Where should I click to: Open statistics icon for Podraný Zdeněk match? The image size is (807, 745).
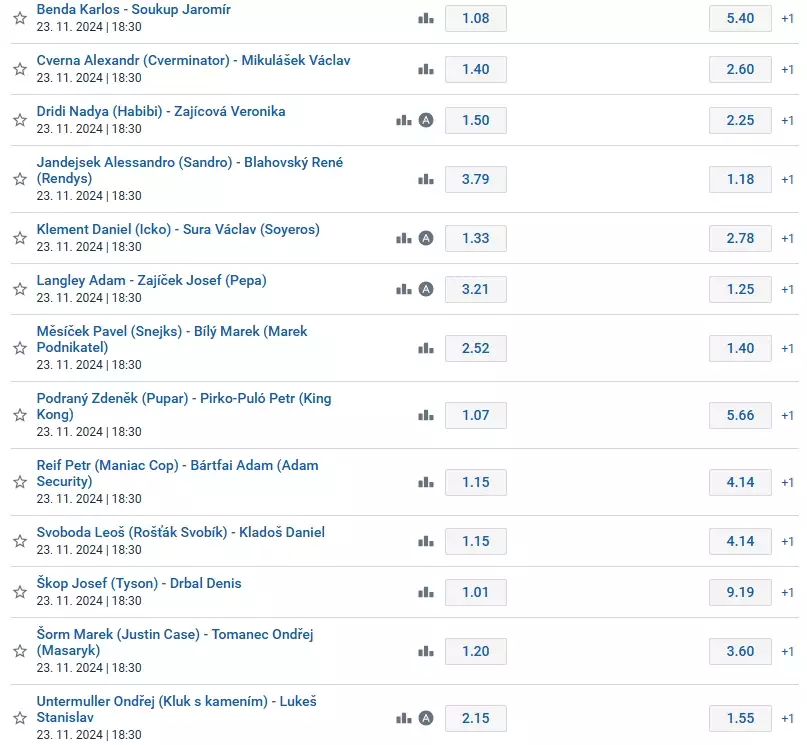(426, 415)
